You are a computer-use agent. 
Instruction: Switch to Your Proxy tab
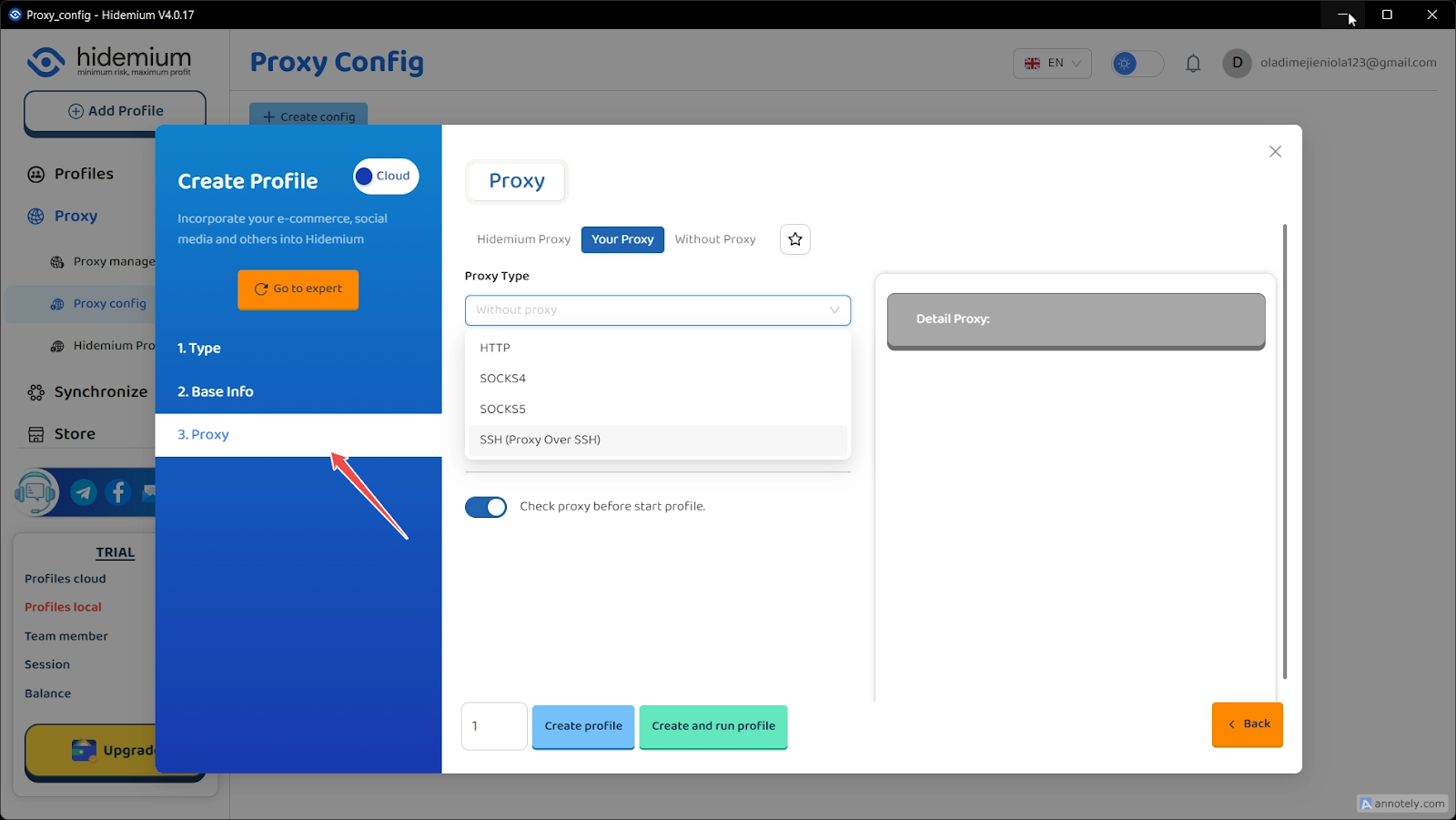pyautogui.click(x=622, y=239)
